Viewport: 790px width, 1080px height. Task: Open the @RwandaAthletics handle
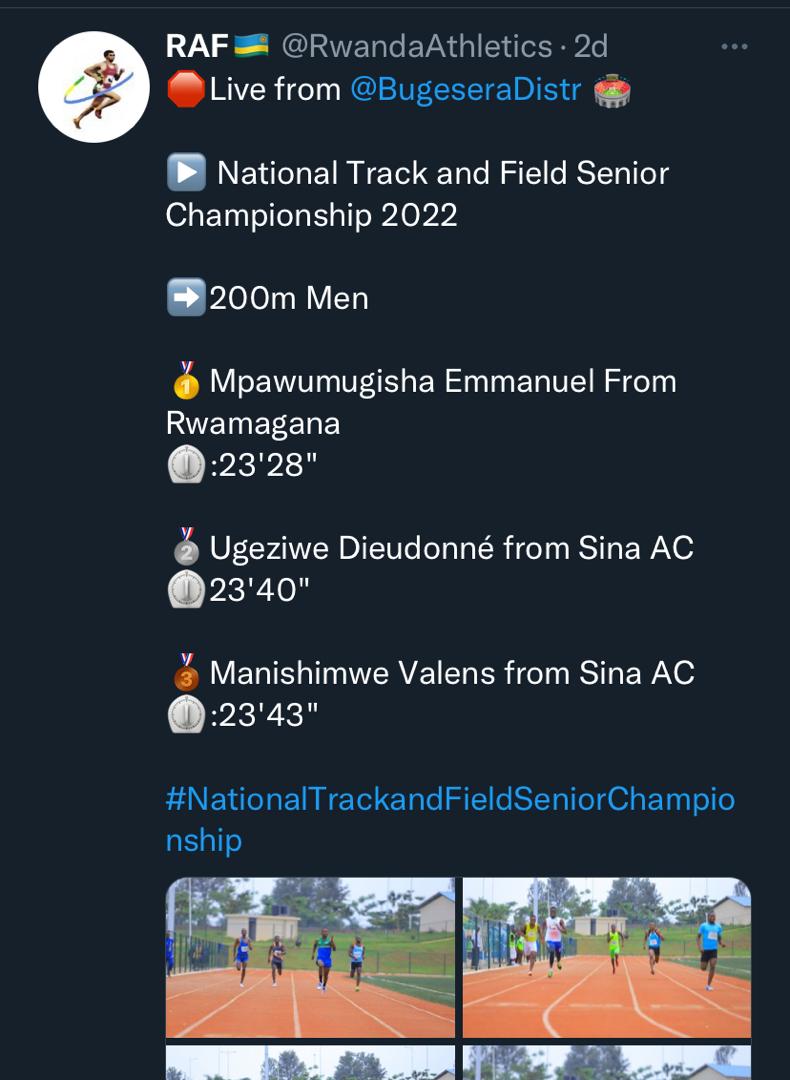tap(417, 46)
